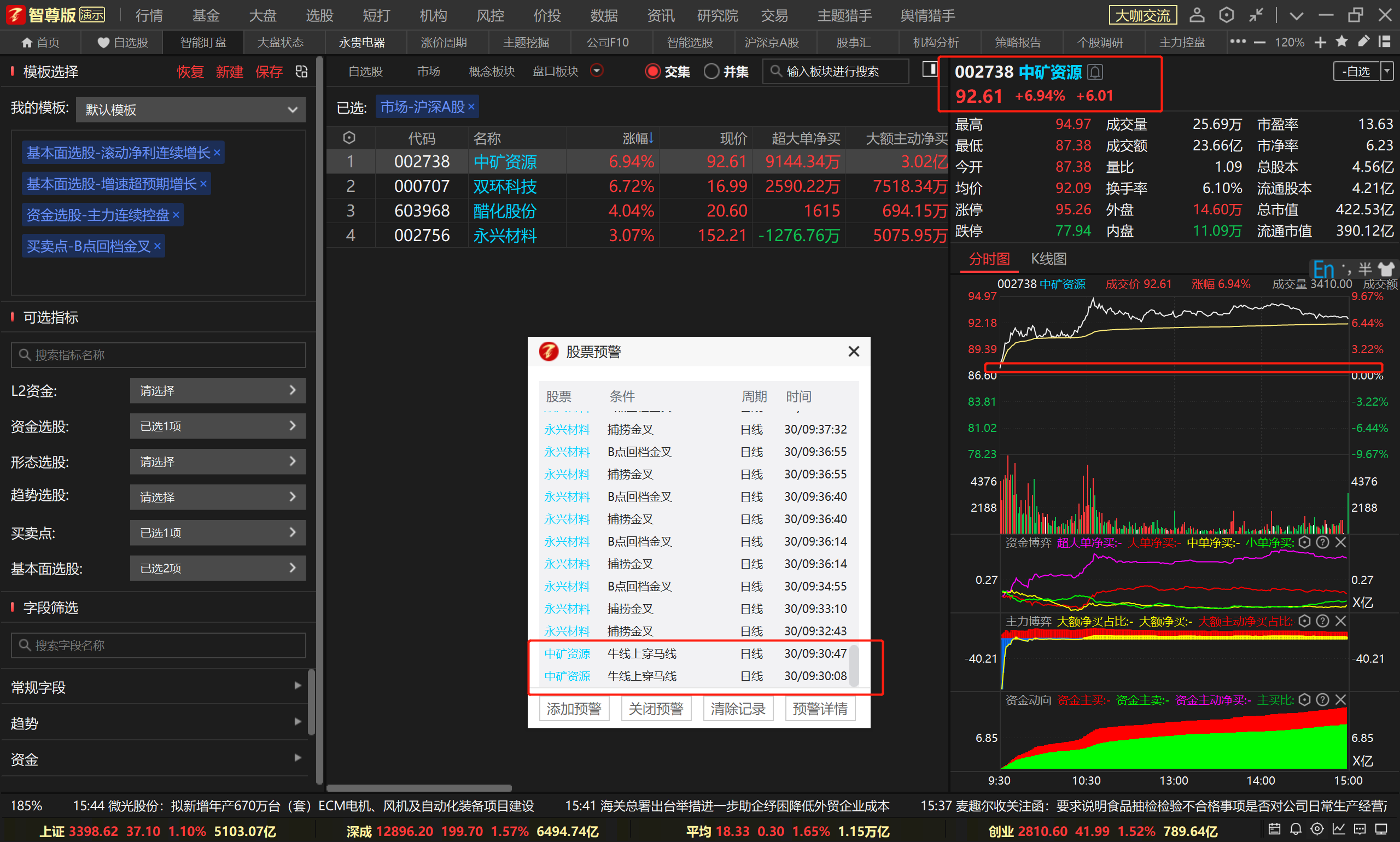The height and width of the screenshot is (842, 1400).
Task: Remove the 市场-沪深A股 selected tag
Action: click(x=471, y=107)
